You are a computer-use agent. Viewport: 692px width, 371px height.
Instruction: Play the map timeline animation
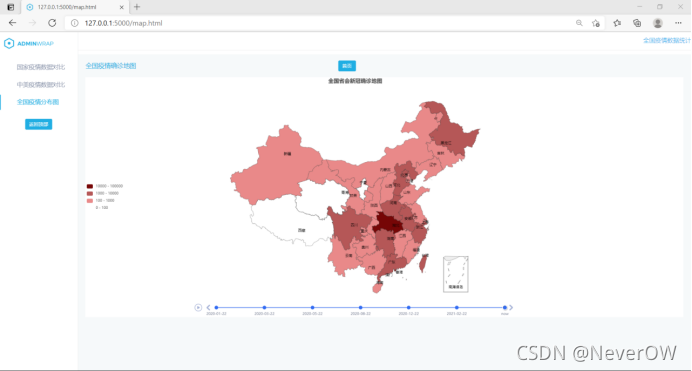(198, 307)
